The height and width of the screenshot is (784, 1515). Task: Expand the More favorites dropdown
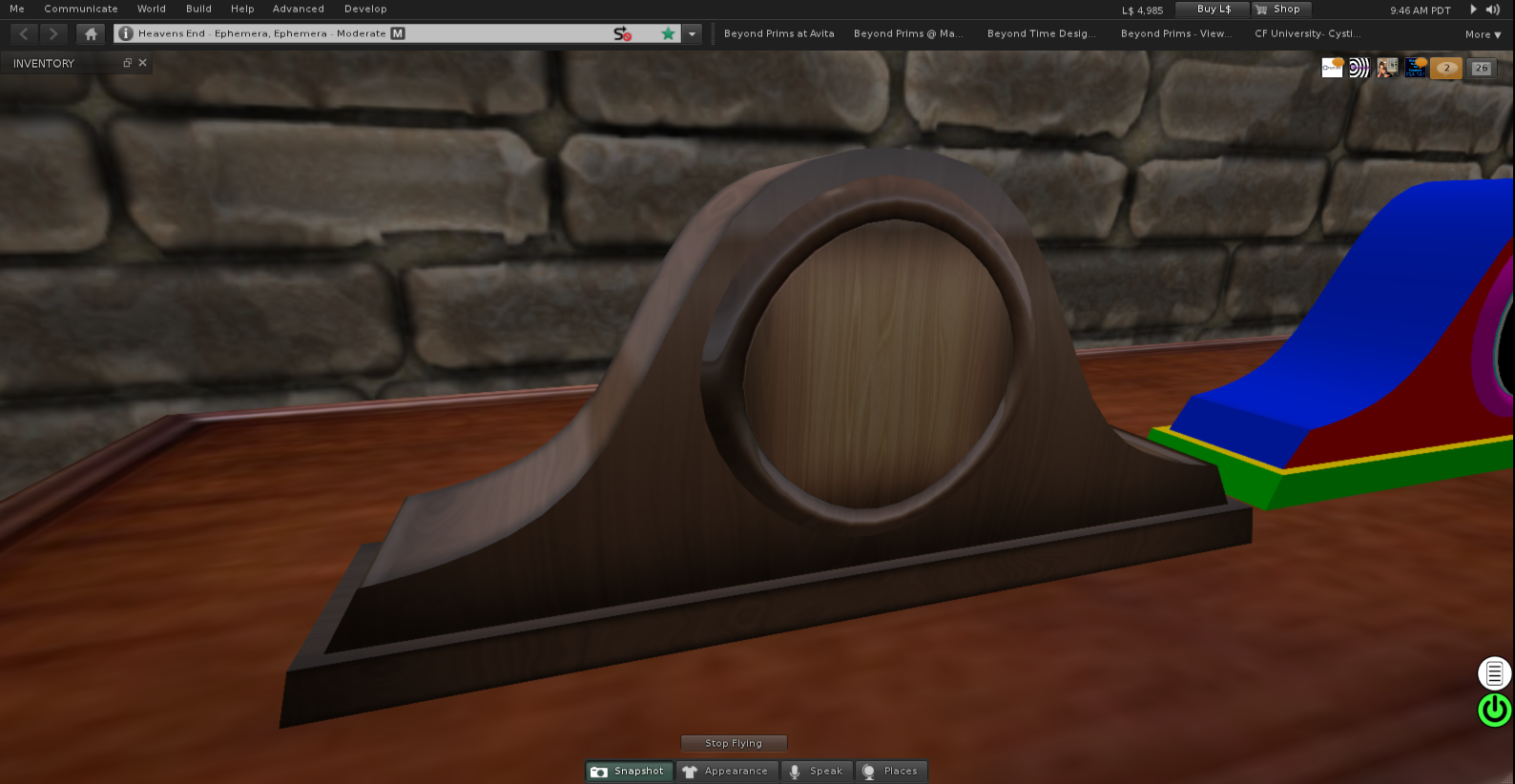[1483, 34]
